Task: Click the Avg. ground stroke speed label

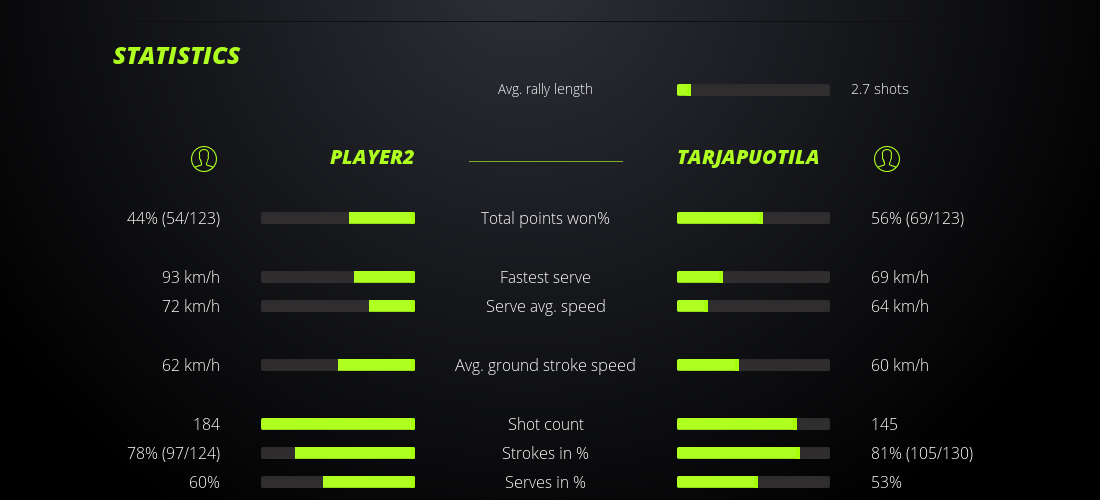Action: [545, 365]
